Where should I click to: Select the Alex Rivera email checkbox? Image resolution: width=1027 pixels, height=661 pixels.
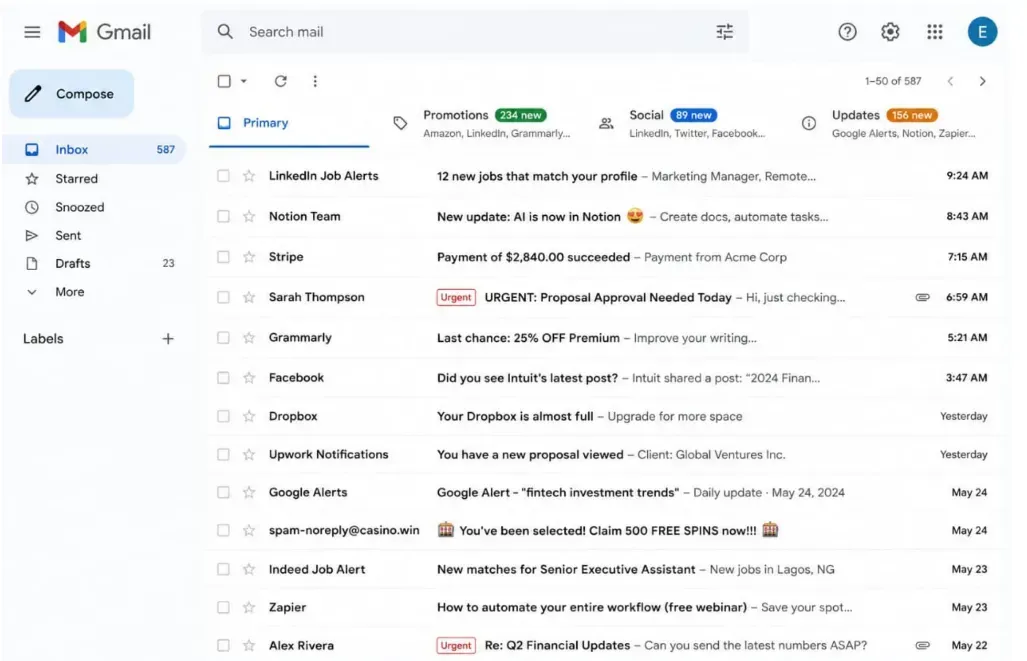223,645
